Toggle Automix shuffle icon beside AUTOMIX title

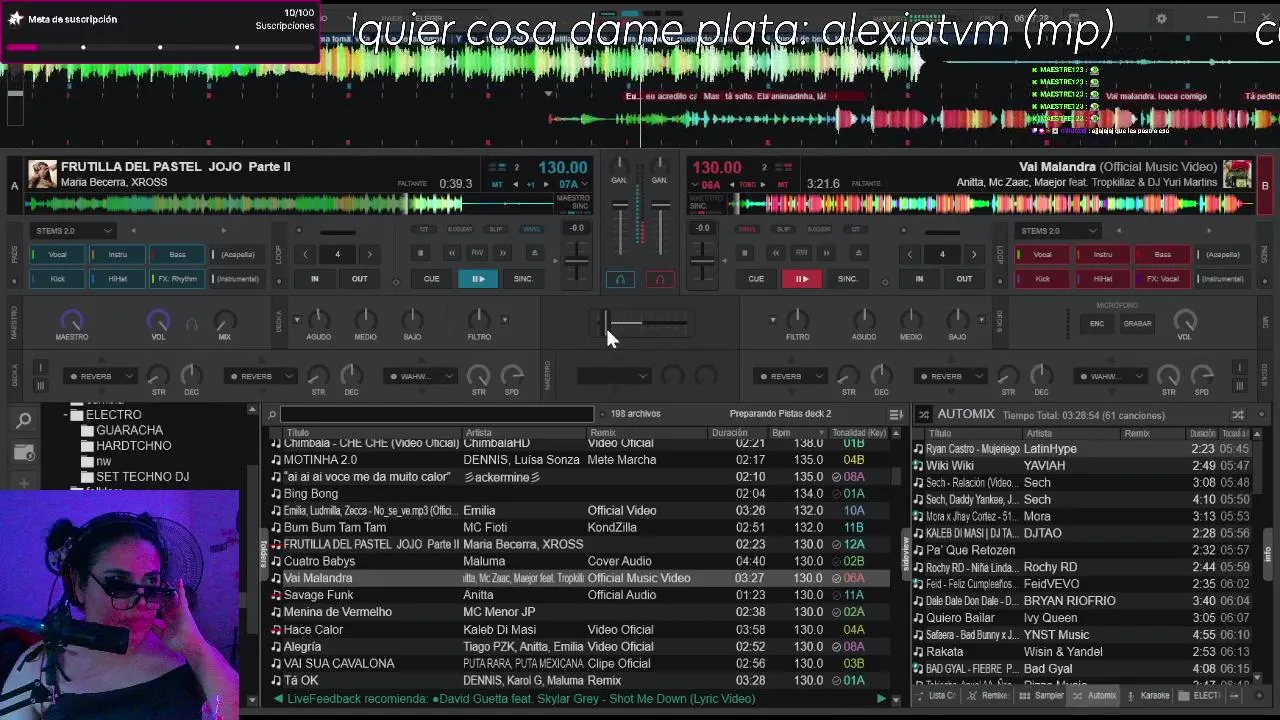click(922, 414)
